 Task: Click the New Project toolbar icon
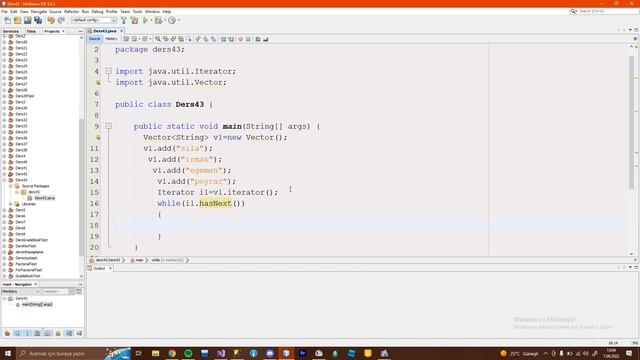[x=17, y=20]
